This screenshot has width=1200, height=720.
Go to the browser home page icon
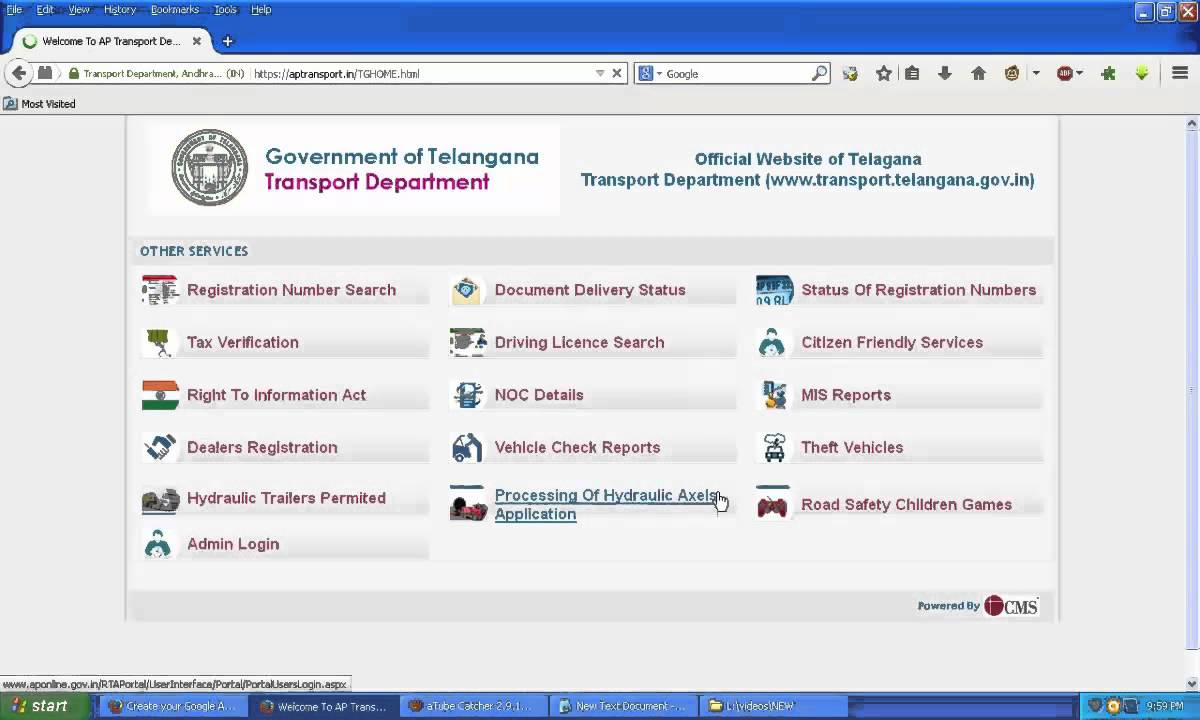(x=978, y=73)
